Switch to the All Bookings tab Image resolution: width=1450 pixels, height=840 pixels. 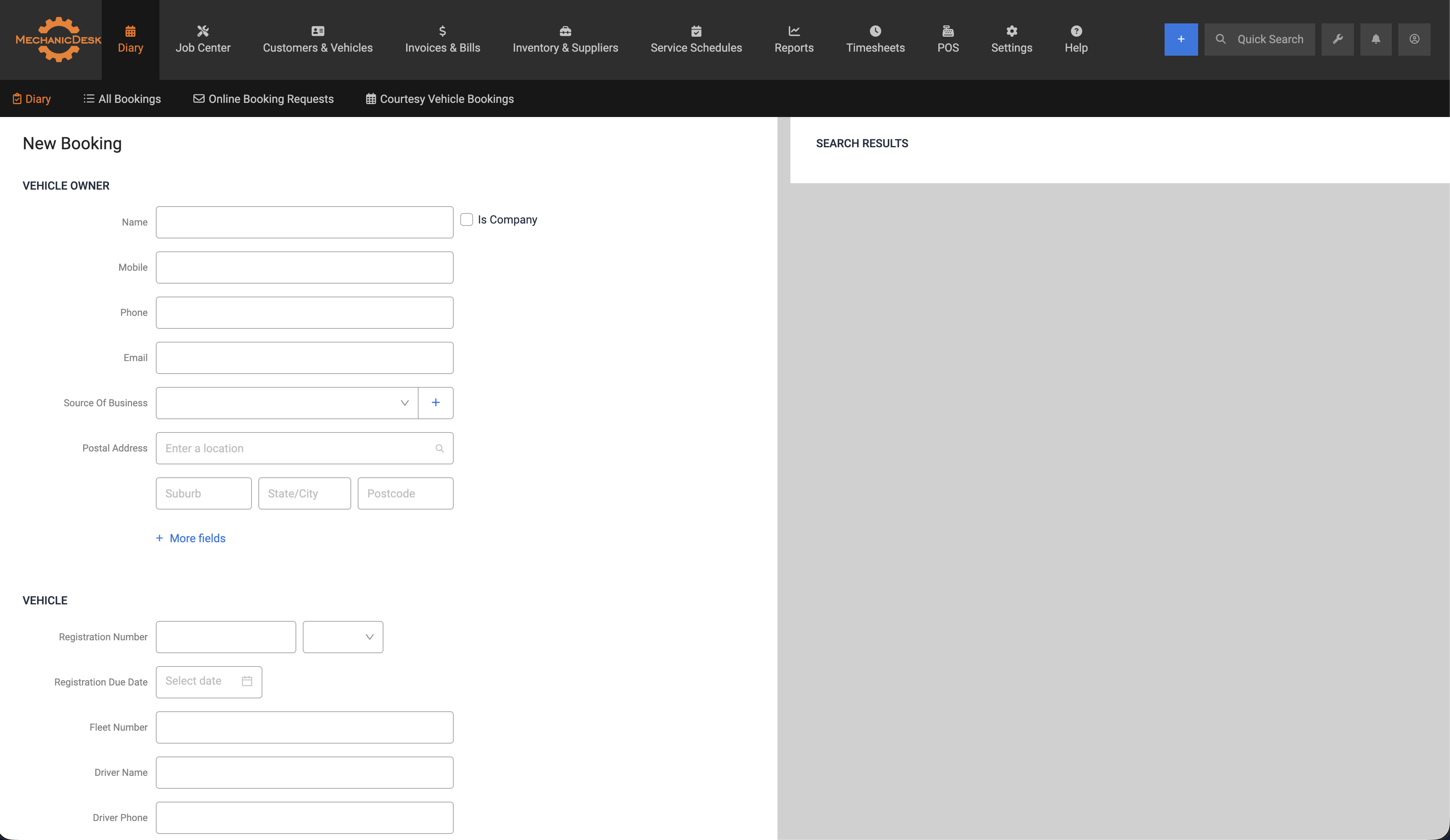point(122,99)
